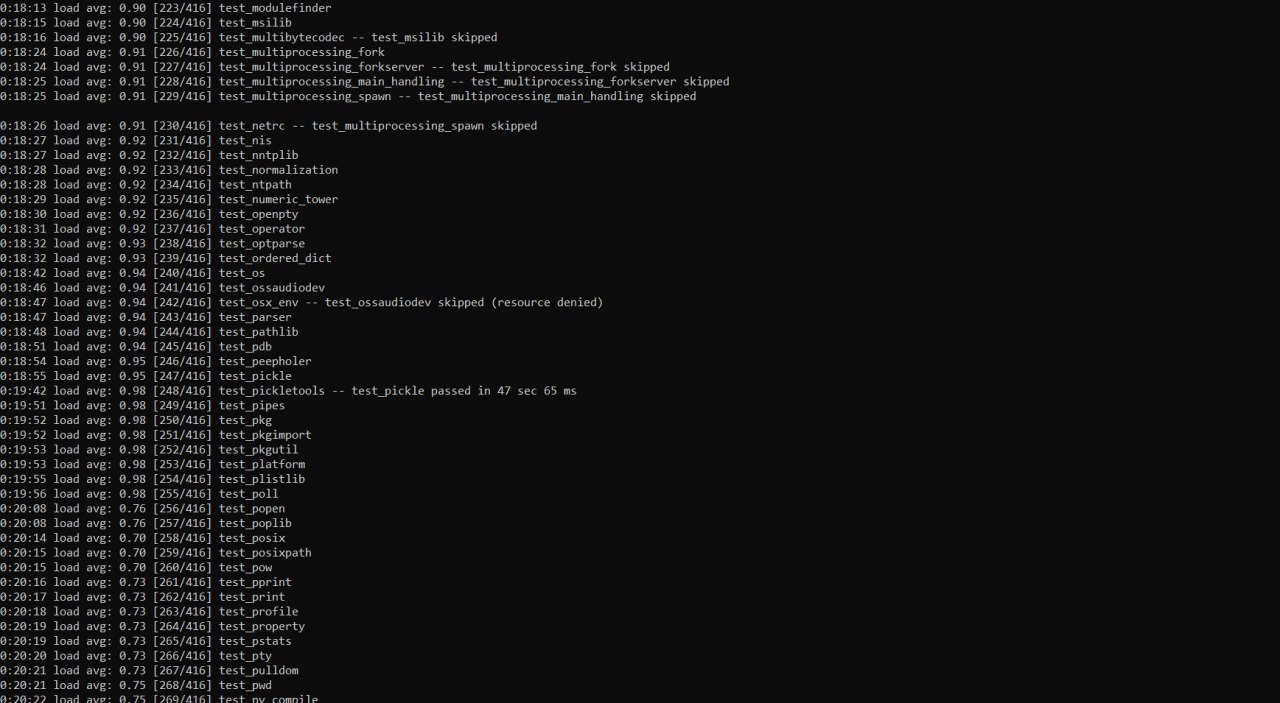1280x703 pixels.
Task: Click the test_ossaudiodev line
Action: (x=162, y=287)
